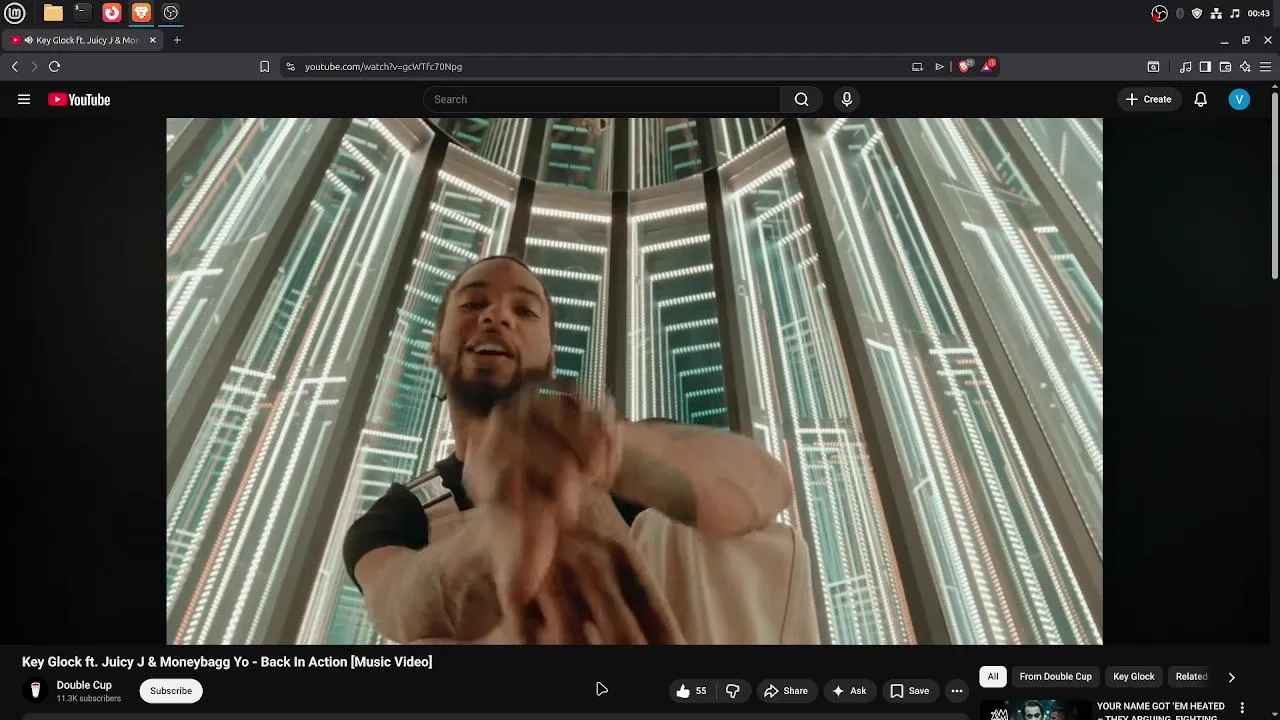Select From Double Cup filter chip
This screenshot has width=1280, height=720.
(1055, 677)
